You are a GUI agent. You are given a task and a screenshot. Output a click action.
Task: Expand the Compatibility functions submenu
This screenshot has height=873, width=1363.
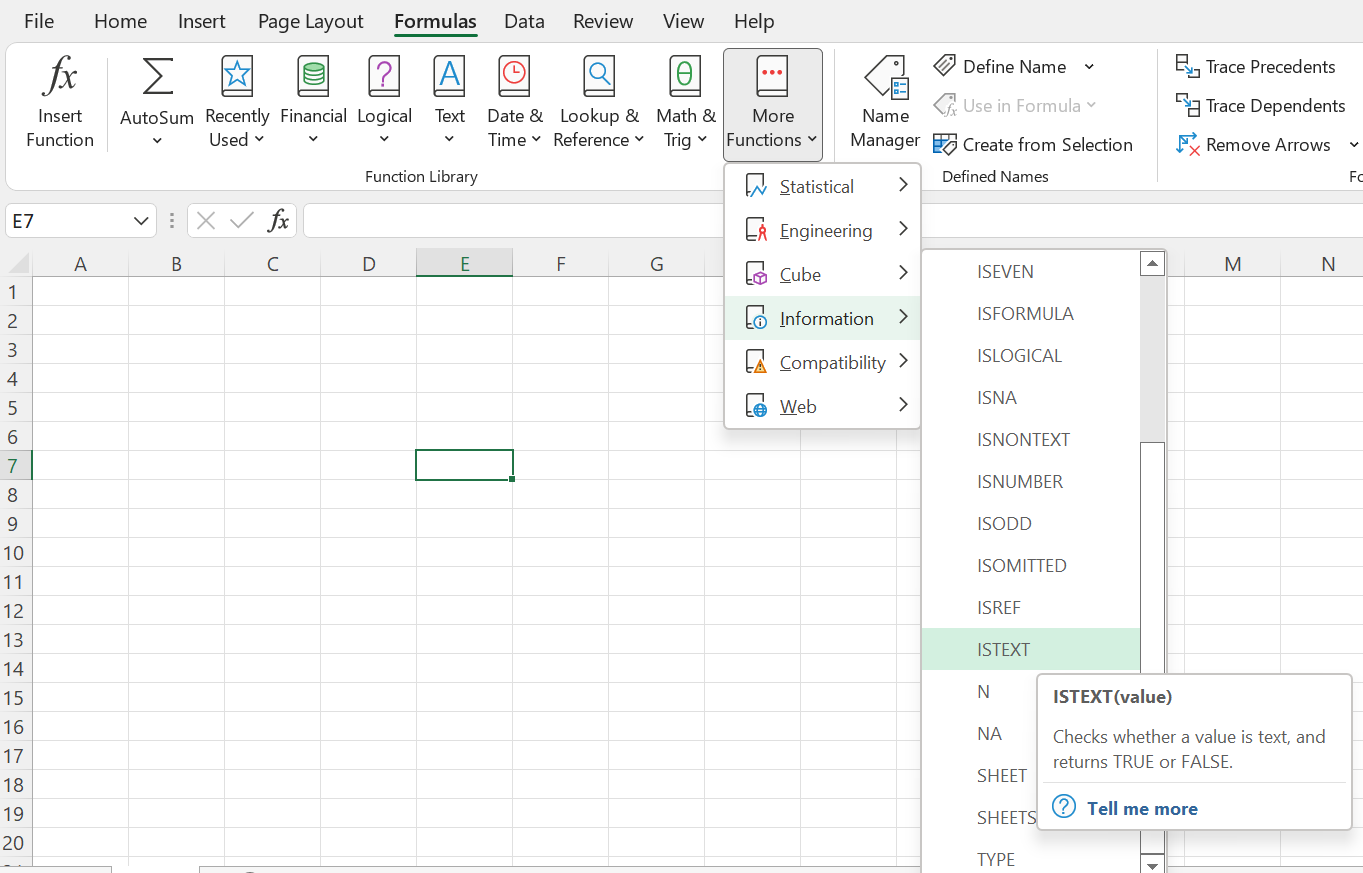[822, 362]
